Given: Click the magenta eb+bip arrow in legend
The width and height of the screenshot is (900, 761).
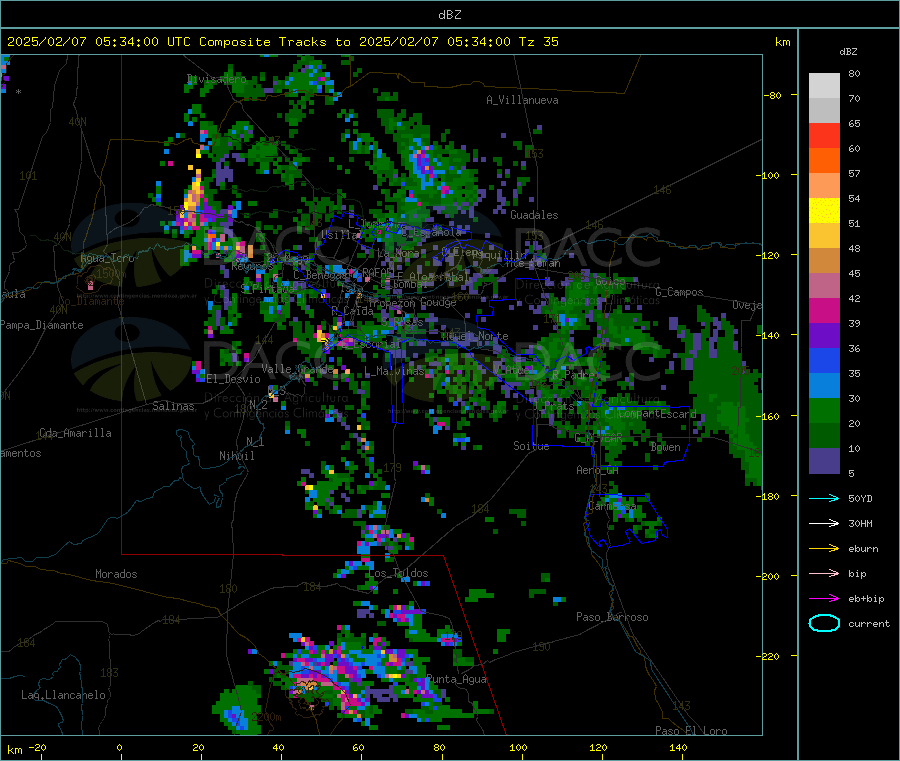Looking at the screenshot, I should pos(824,599).
